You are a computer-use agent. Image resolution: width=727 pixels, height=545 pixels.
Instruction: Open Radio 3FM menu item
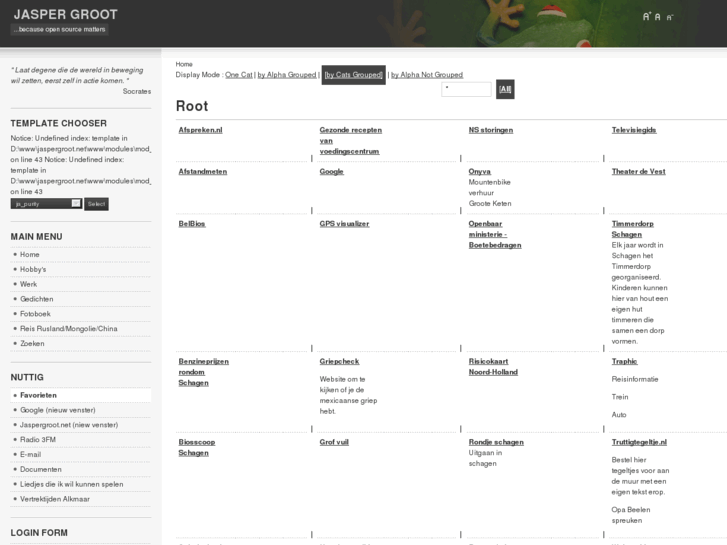coord(38,440)
